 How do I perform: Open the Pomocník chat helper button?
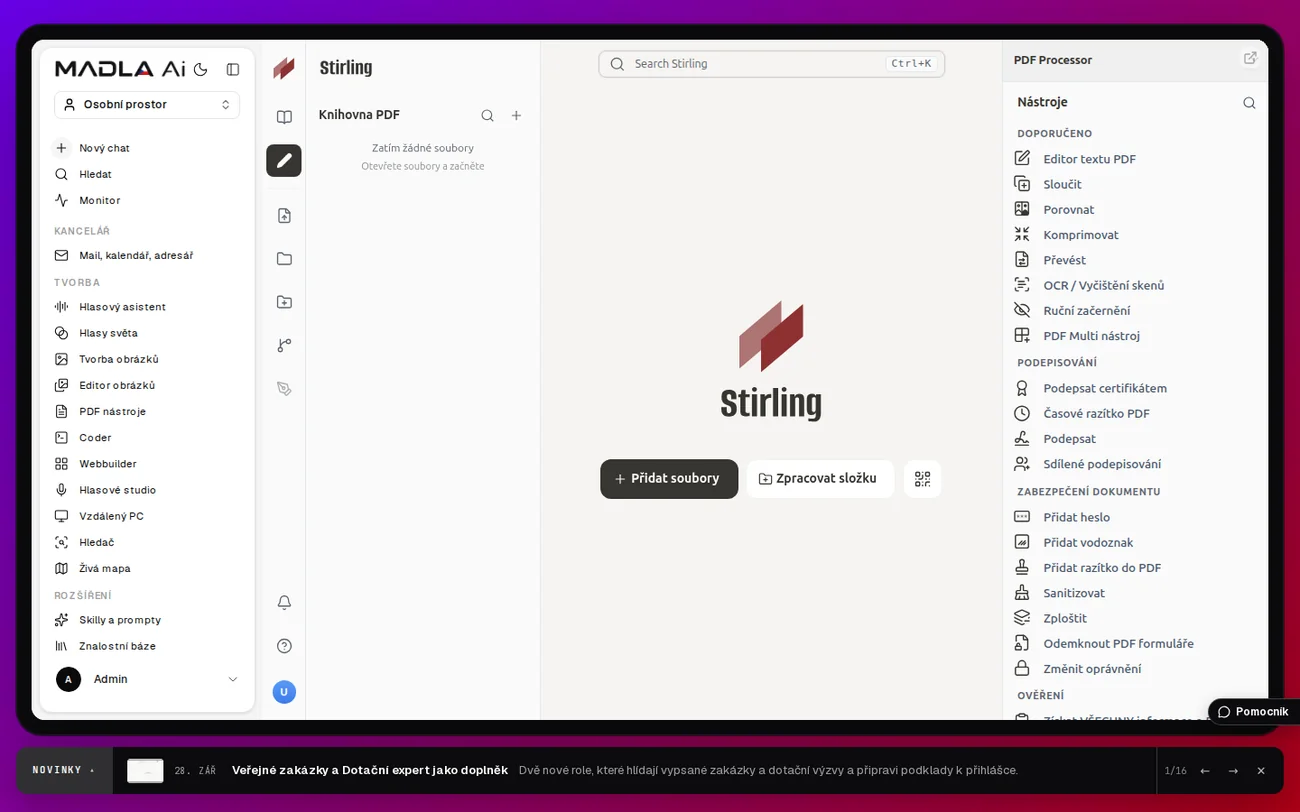[x=1253, y=712]
